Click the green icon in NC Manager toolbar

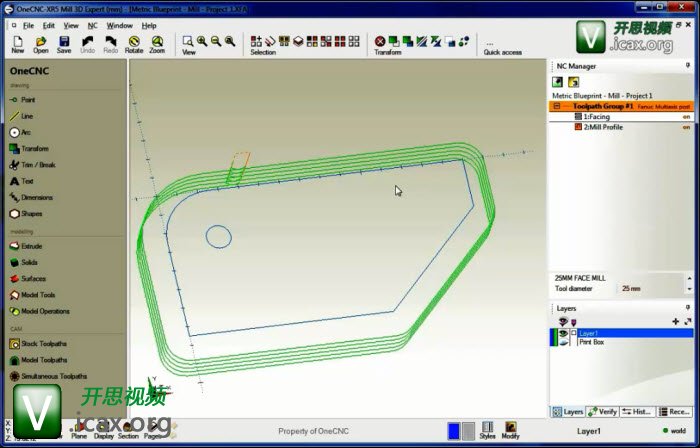coord(557,82)
